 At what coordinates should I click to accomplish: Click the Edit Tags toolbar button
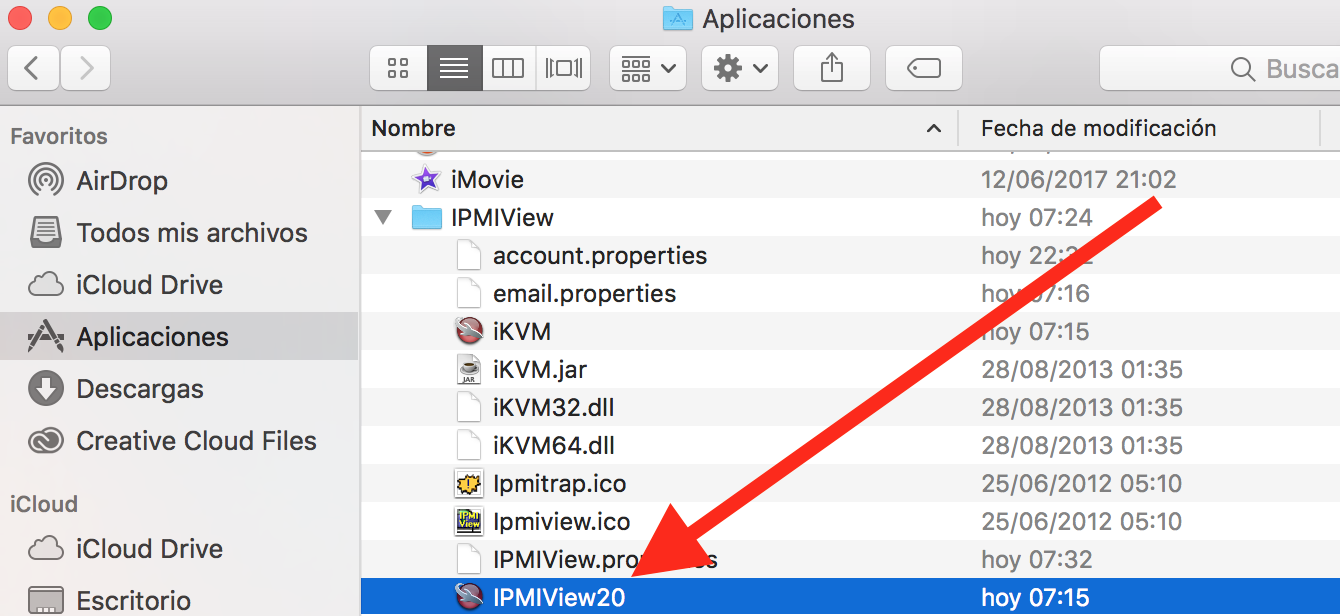924,68
